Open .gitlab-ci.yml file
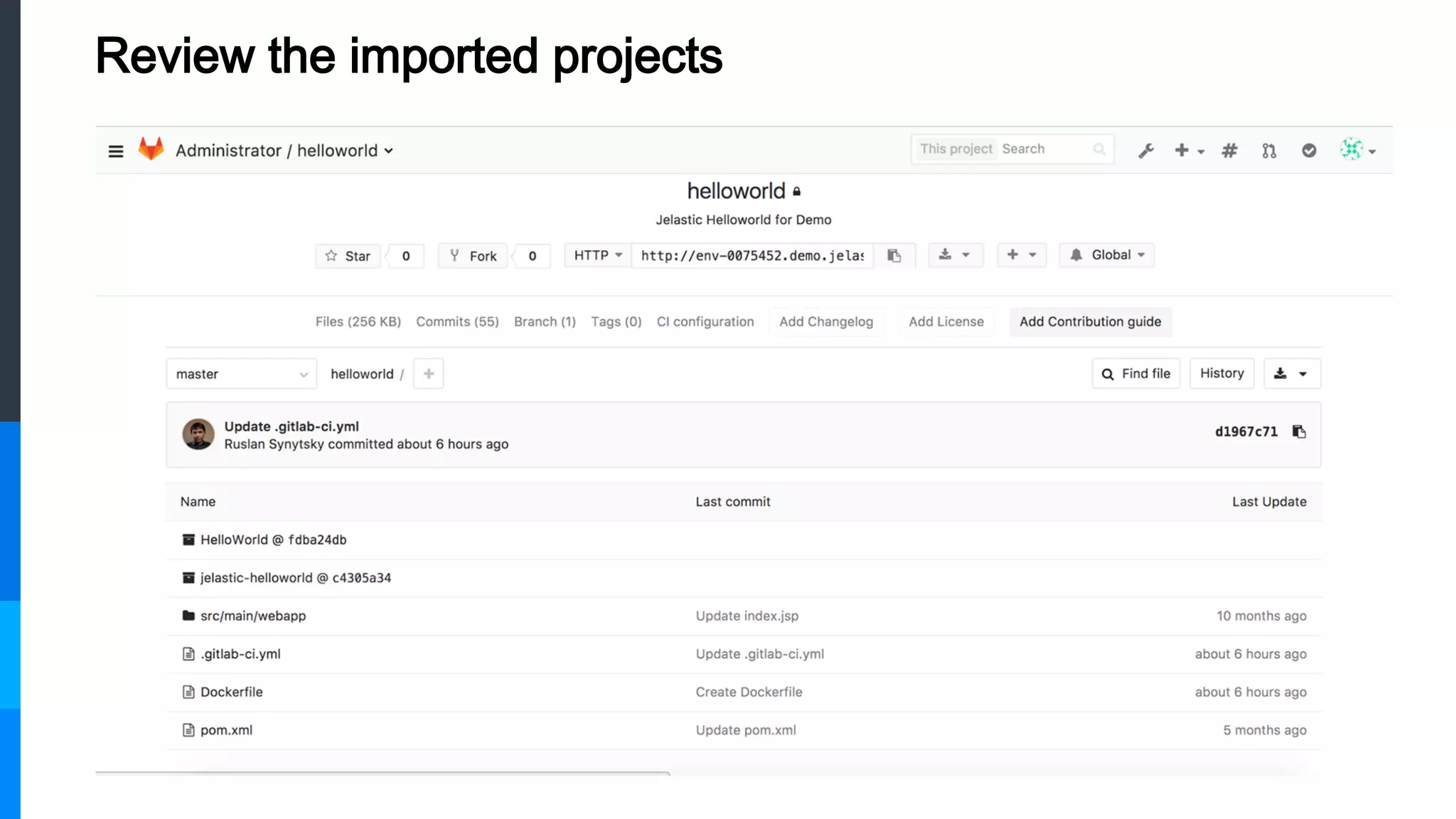This screenshot has height=819, width=1456. [240, 654]
